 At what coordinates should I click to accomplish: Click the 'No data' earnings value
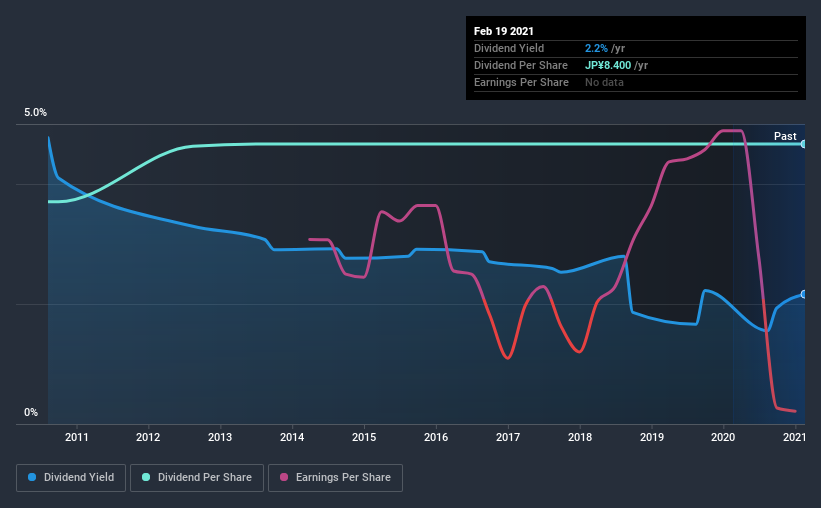(x=604, y=82)
